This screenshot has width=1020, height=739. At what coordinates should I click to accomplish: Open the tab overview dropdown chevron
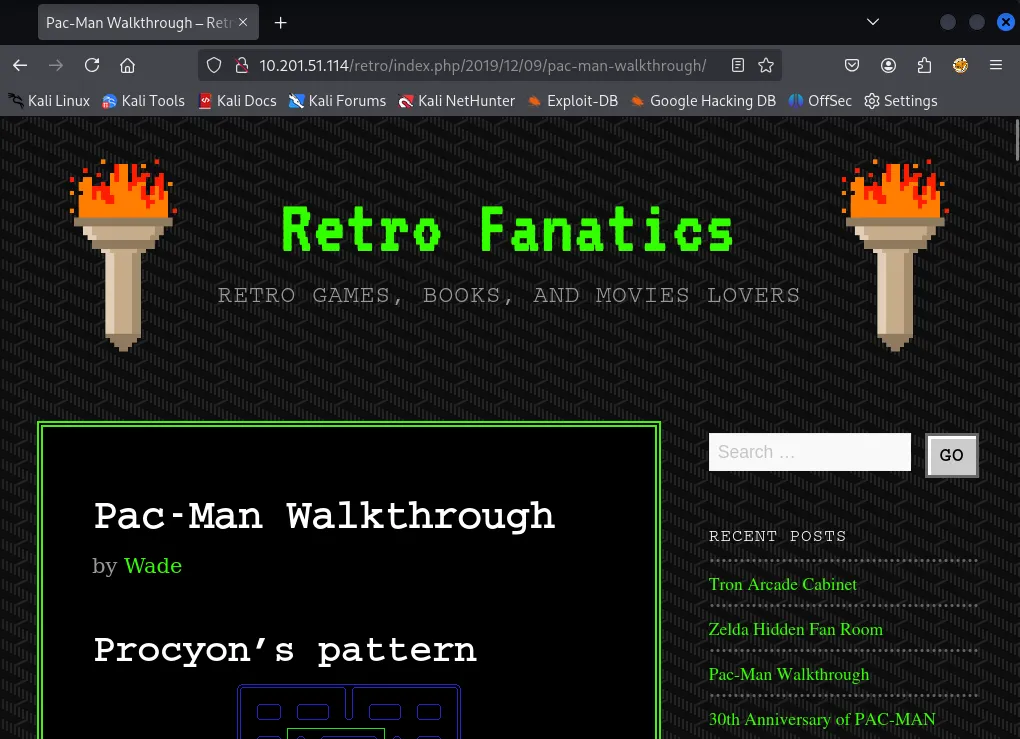(873, 21)
